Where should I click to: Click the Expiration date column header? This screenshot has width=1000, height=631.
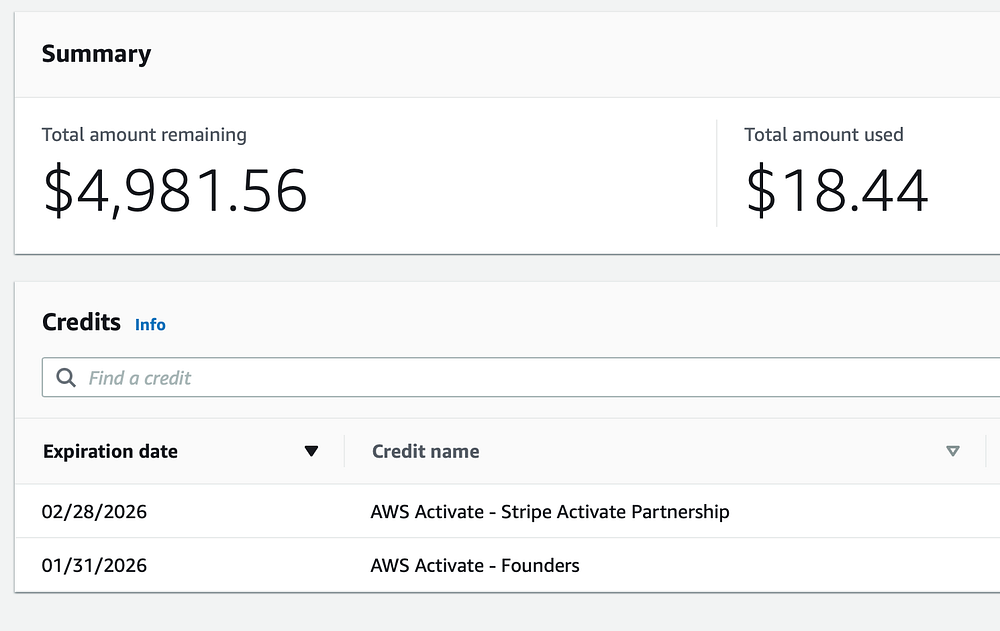pos(110,451)
